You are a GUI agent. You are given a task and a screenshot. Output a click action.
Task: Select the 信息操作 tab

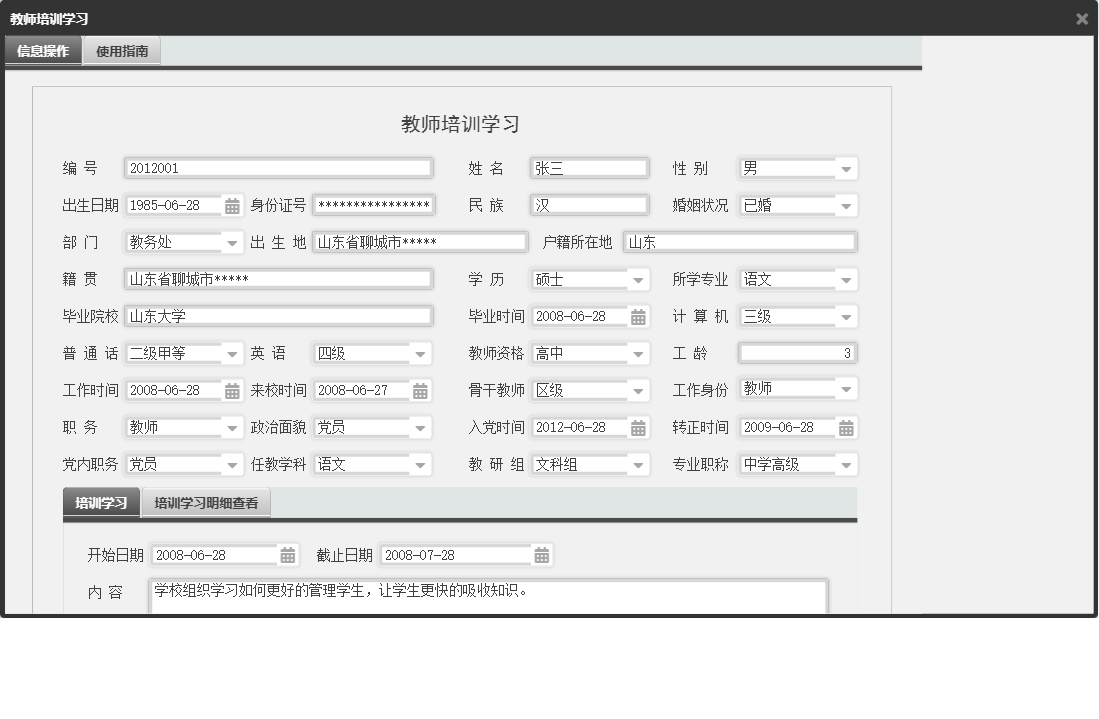click(x=44, y=50)
